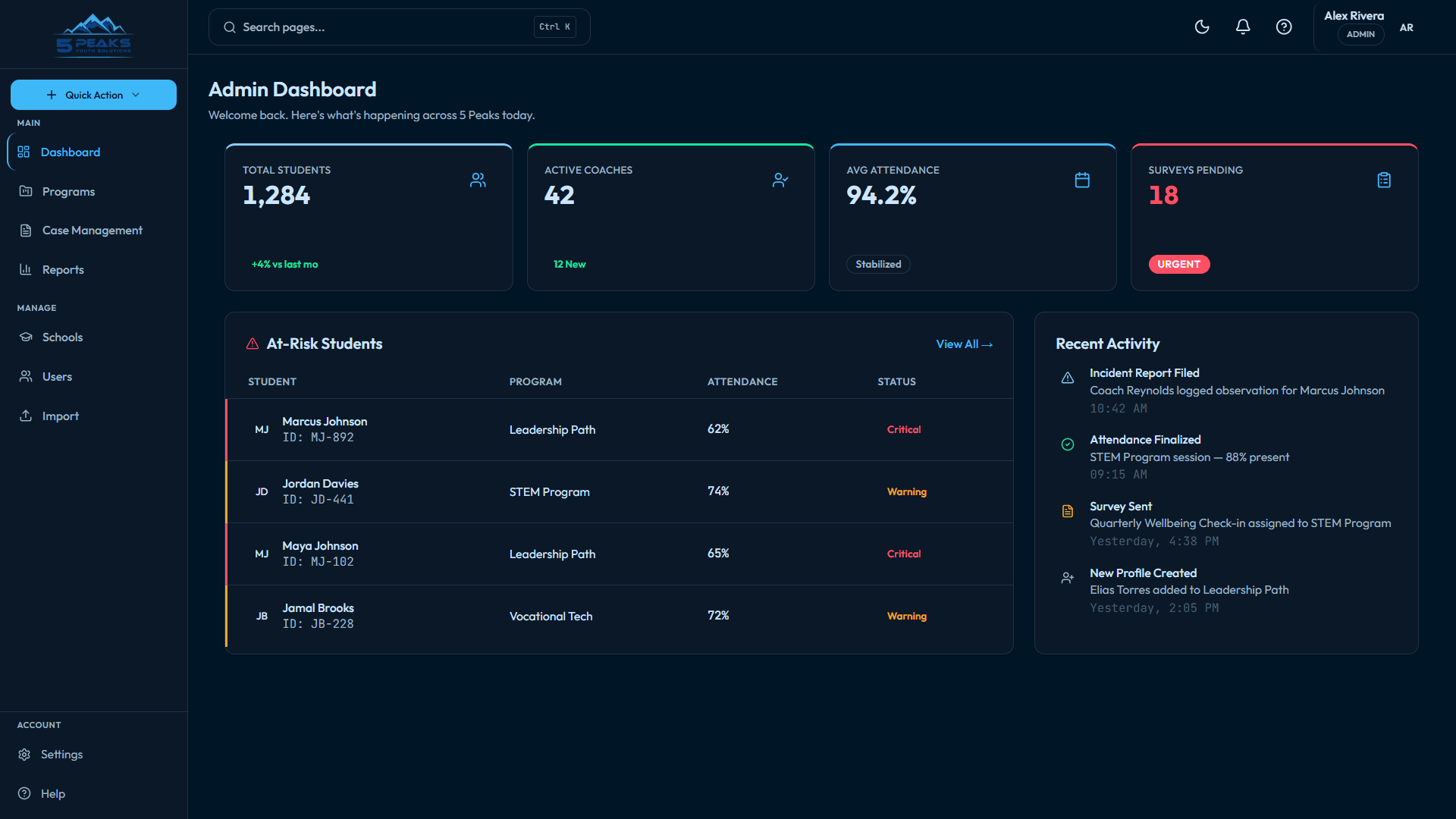
Task: Click Surveys Pending clipboard icon
Action: point(1384,180)
